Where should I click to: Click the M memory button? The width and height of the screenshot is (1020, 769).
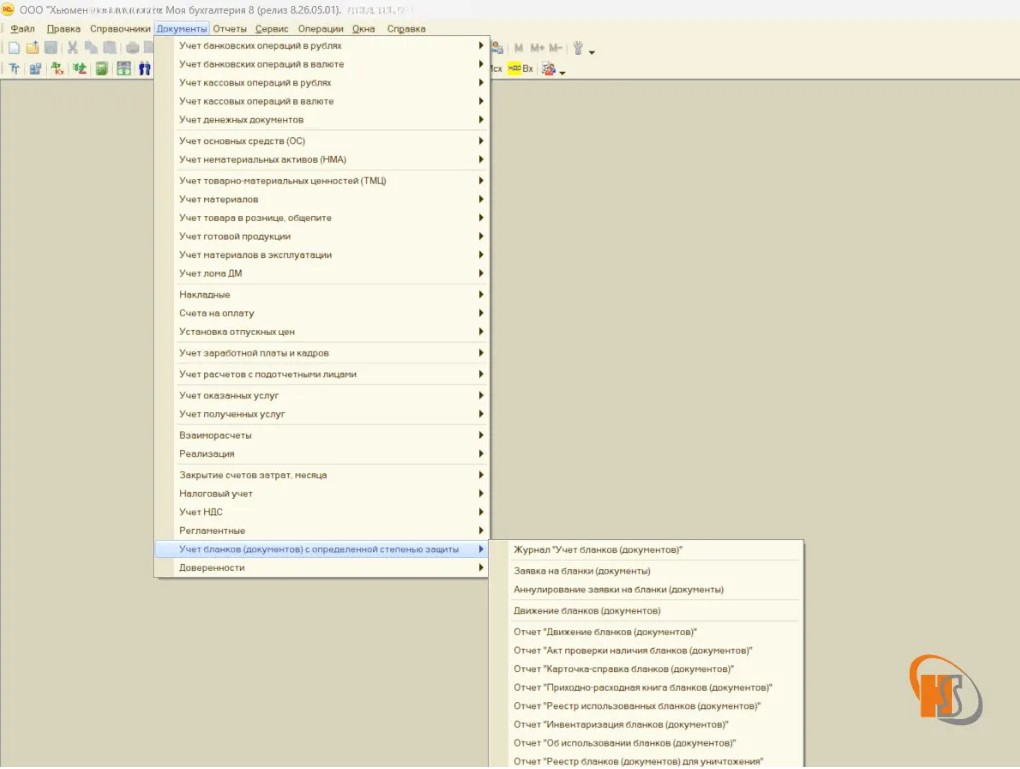click(x=518, y=48)
